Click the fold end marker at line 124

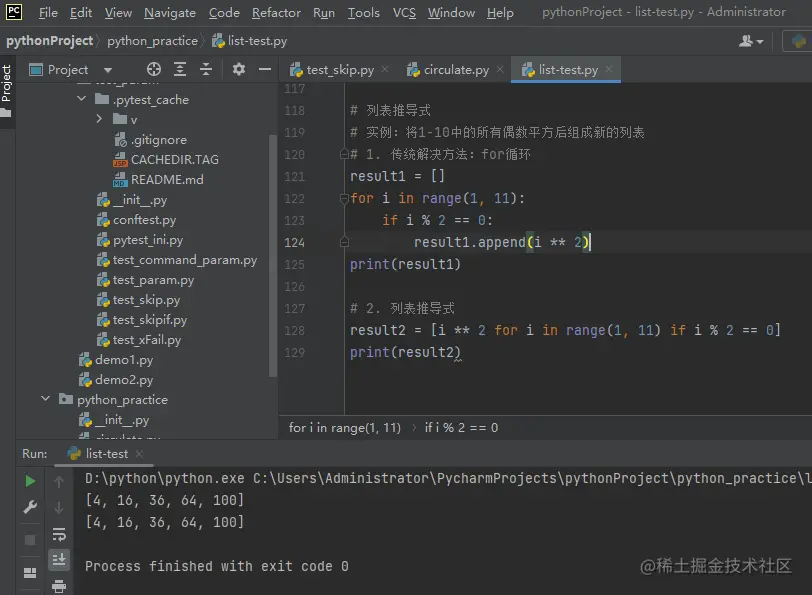click(x=344, y=242)
